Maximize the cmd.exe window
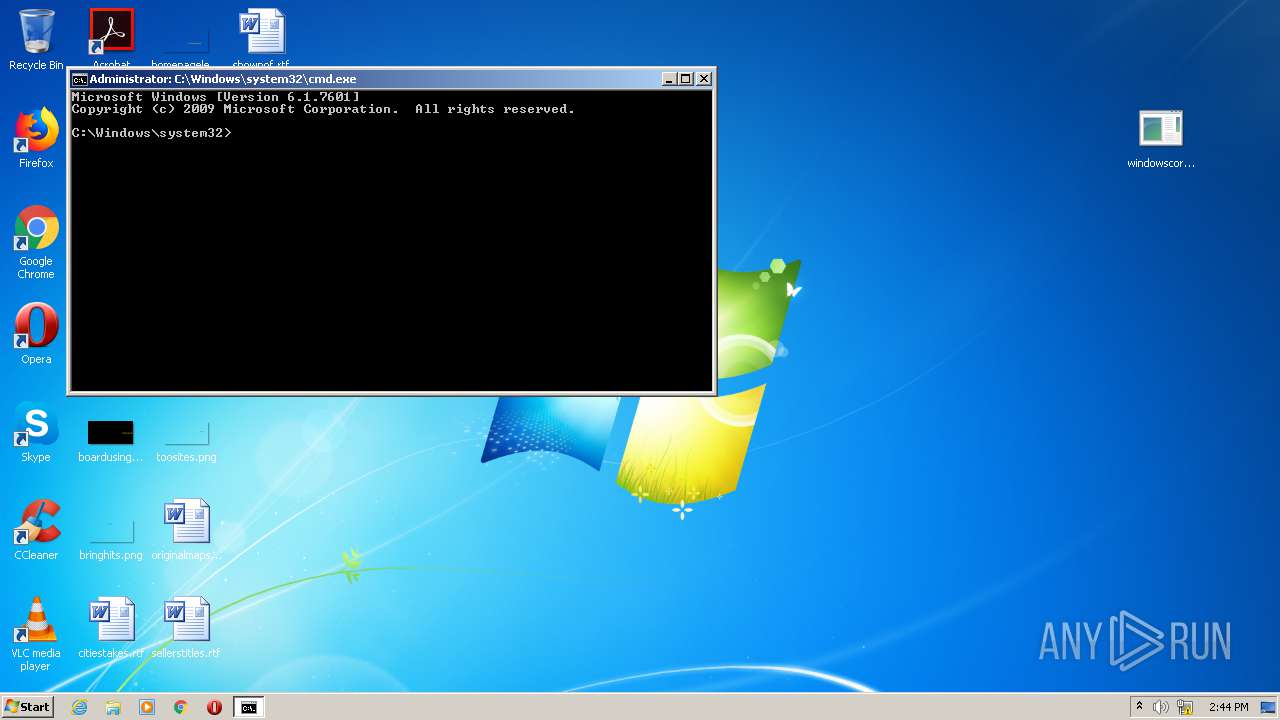Image resolution: width=1280 pixels, height=720 pixels. point(685,79)
